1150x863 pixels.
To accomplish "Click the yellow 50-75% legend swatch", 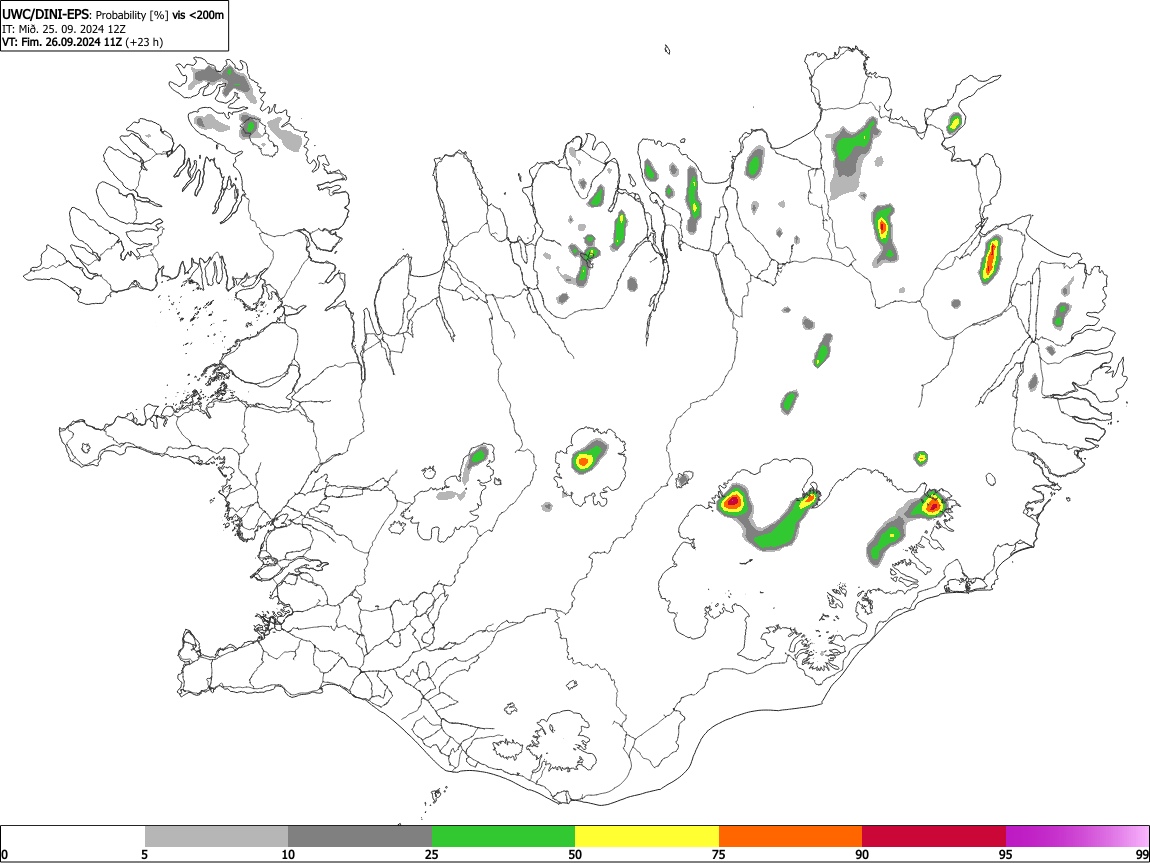I will [x=647, y=837].
